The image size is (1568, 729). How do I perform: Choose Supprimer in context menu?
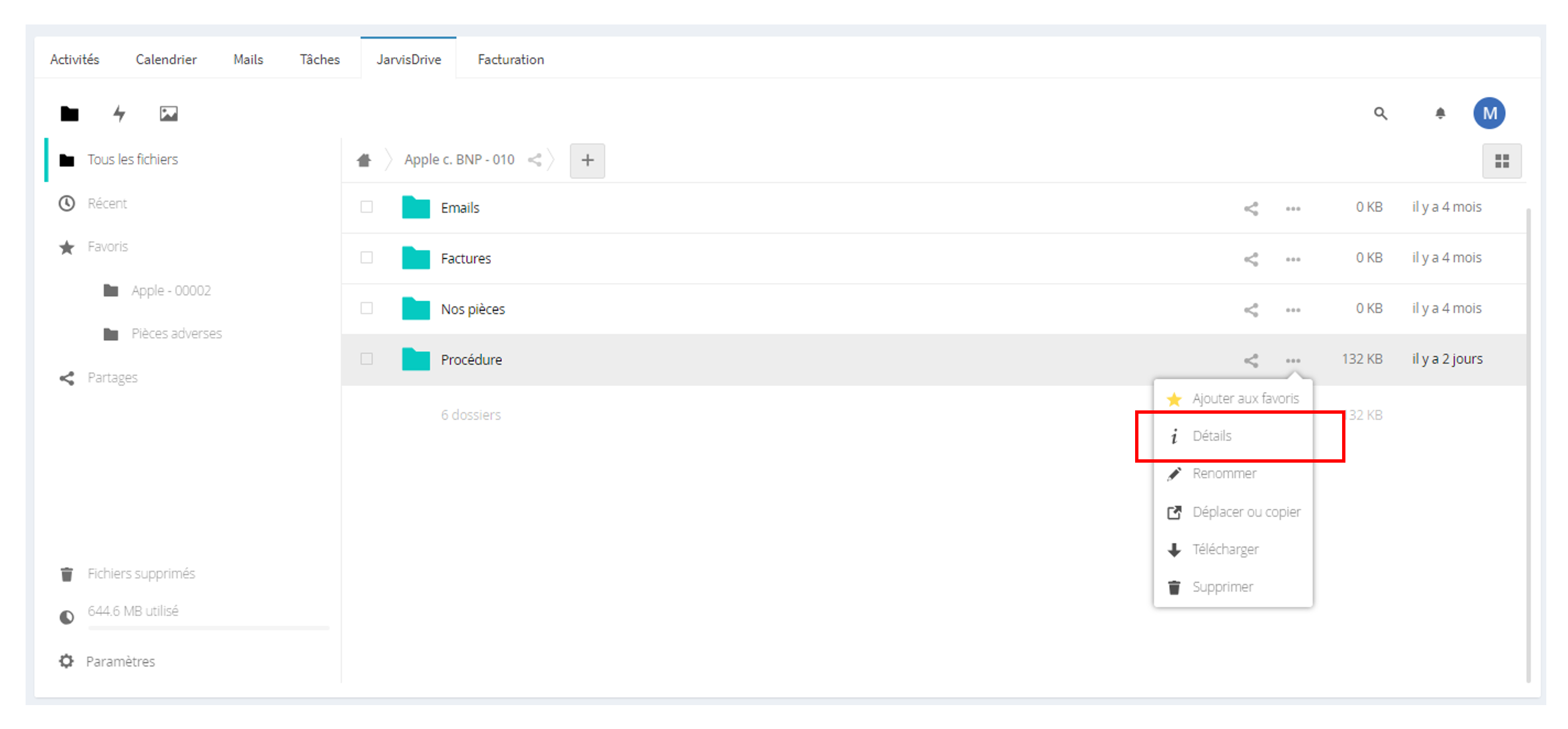tap(1232, 587)
